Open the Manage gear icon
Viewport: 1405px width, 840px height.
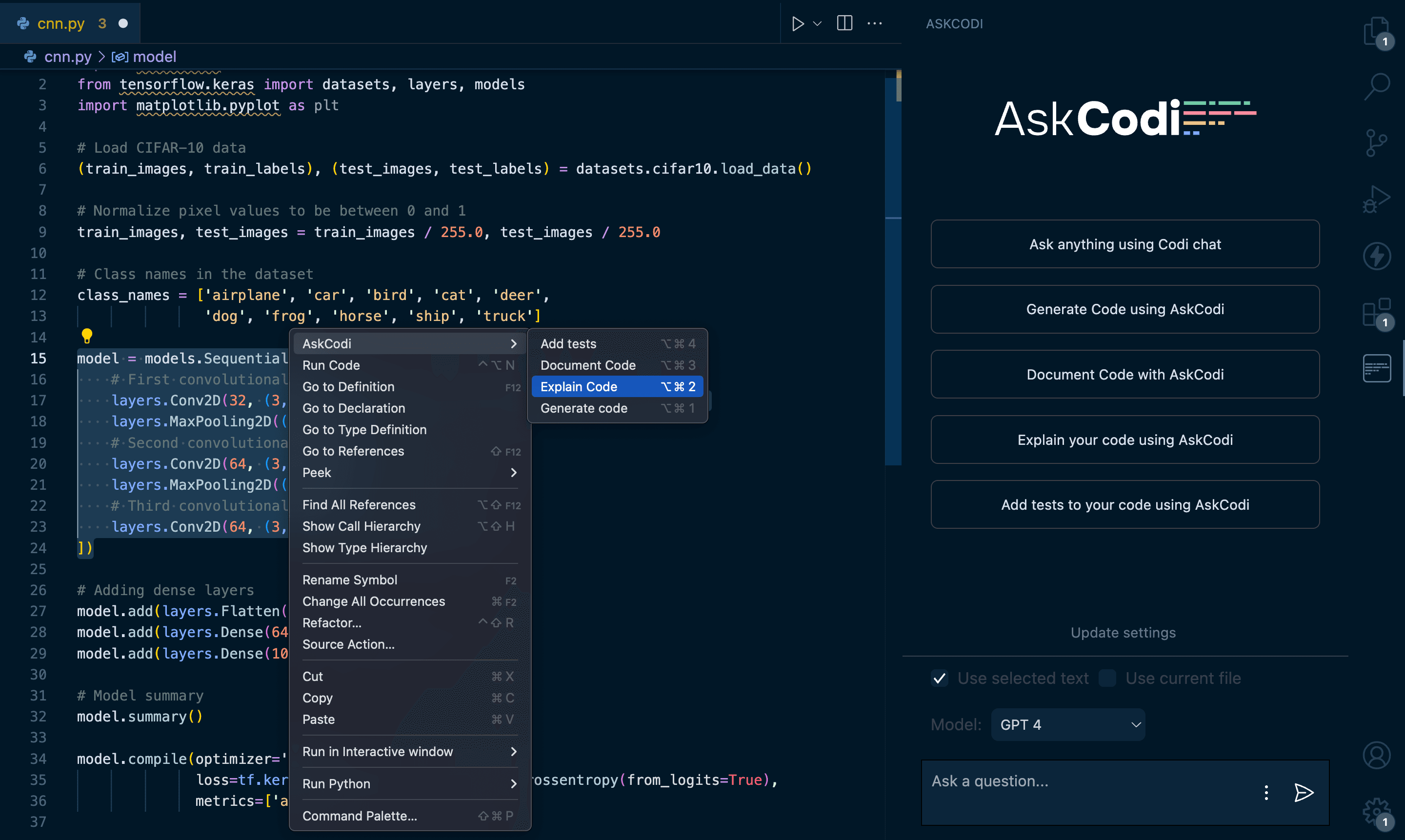[x=1376, y=812]
